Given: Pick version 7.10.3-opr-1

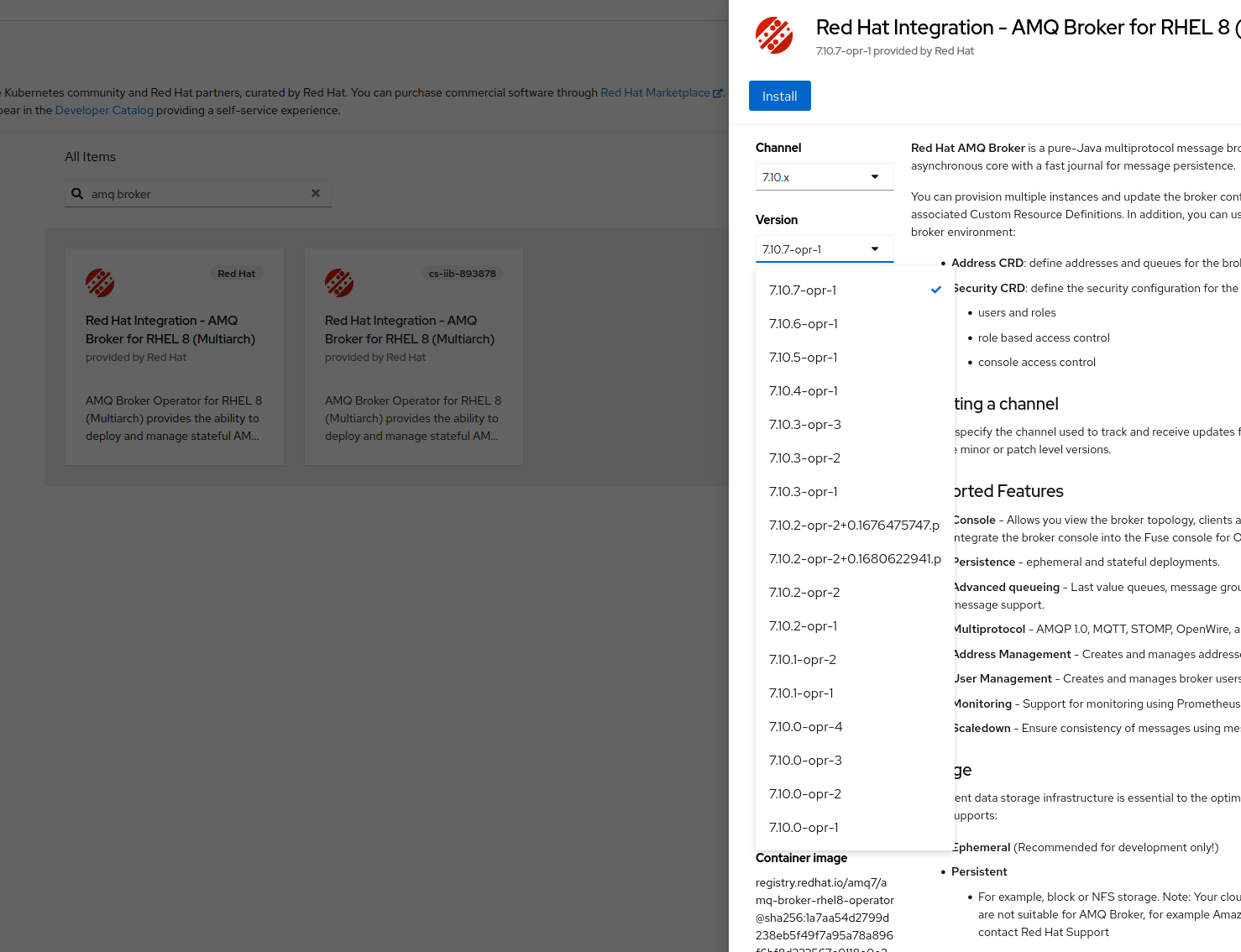Looking at the screenshot, I should click(x=855, y=492).
